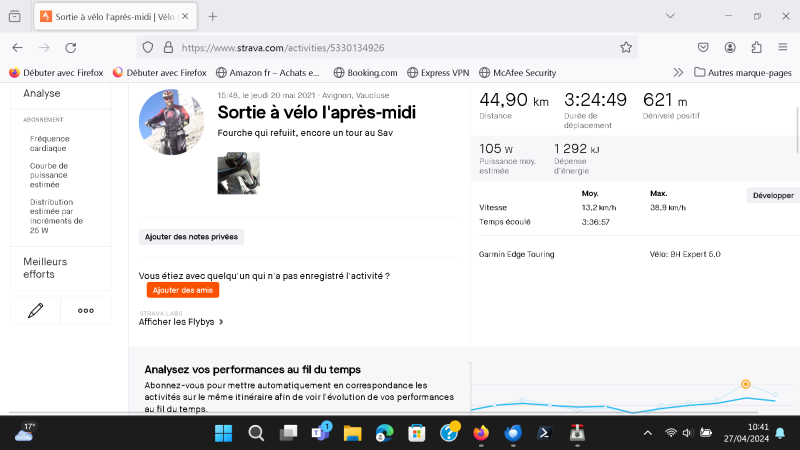Image resolution: width=800 pixels, height=450 pixels.
Task: Click Ajouter des amis button
Action: click(x=183, y=290)
